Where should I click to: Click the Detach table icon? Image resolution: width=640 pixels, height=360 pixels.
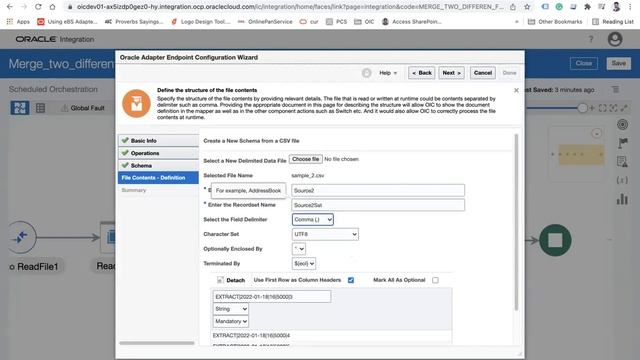pyautogui.click(x=220, y=280)
